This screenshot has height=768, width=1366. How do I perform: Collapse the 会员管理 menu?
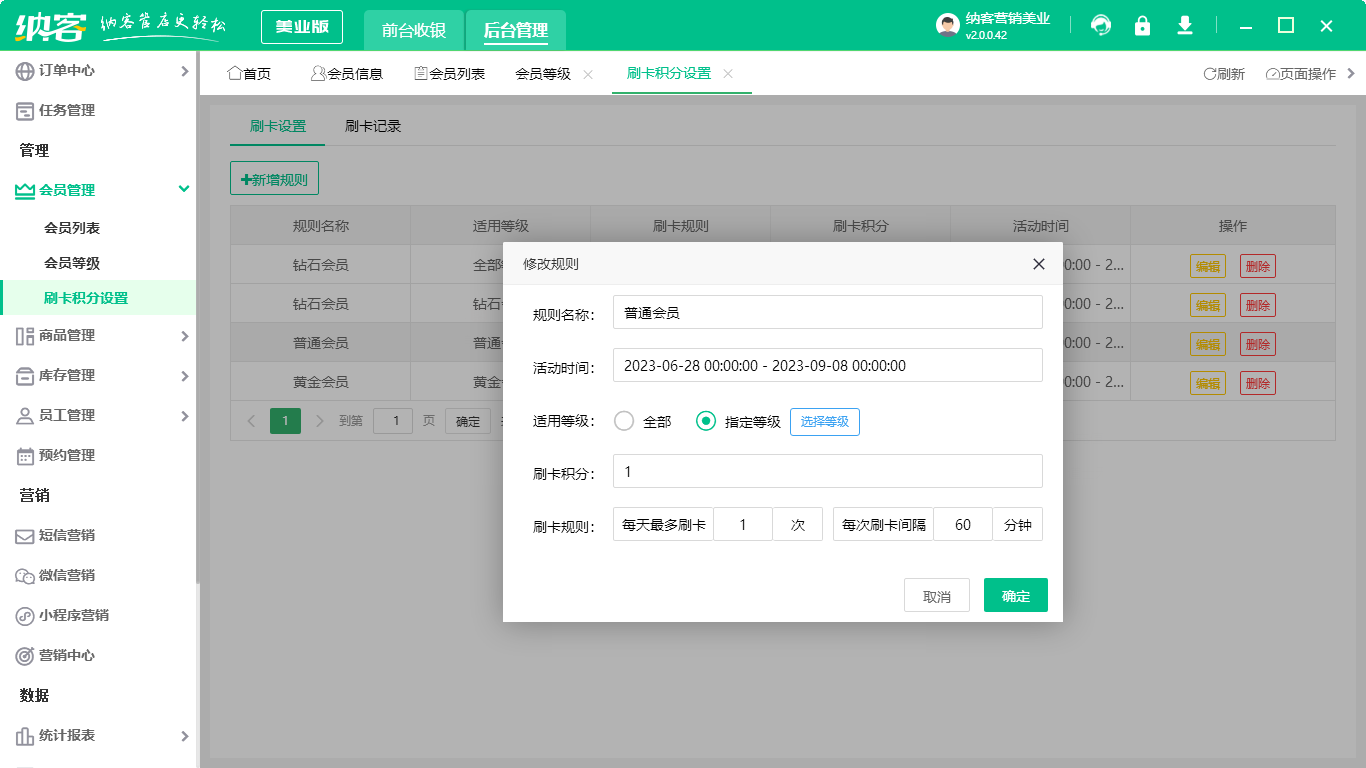60,189
